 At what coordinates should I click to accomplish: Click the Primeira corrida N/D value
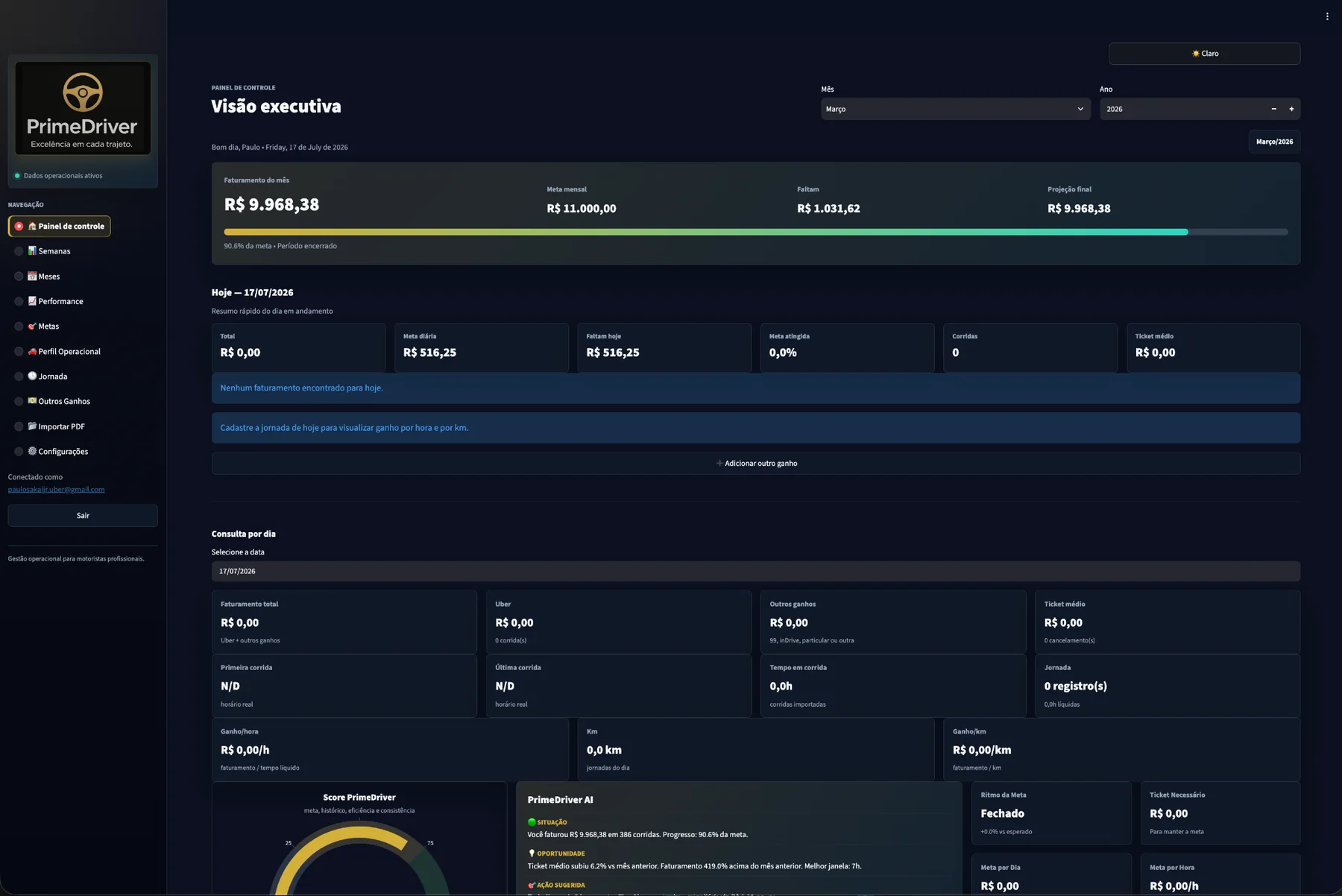230,686
